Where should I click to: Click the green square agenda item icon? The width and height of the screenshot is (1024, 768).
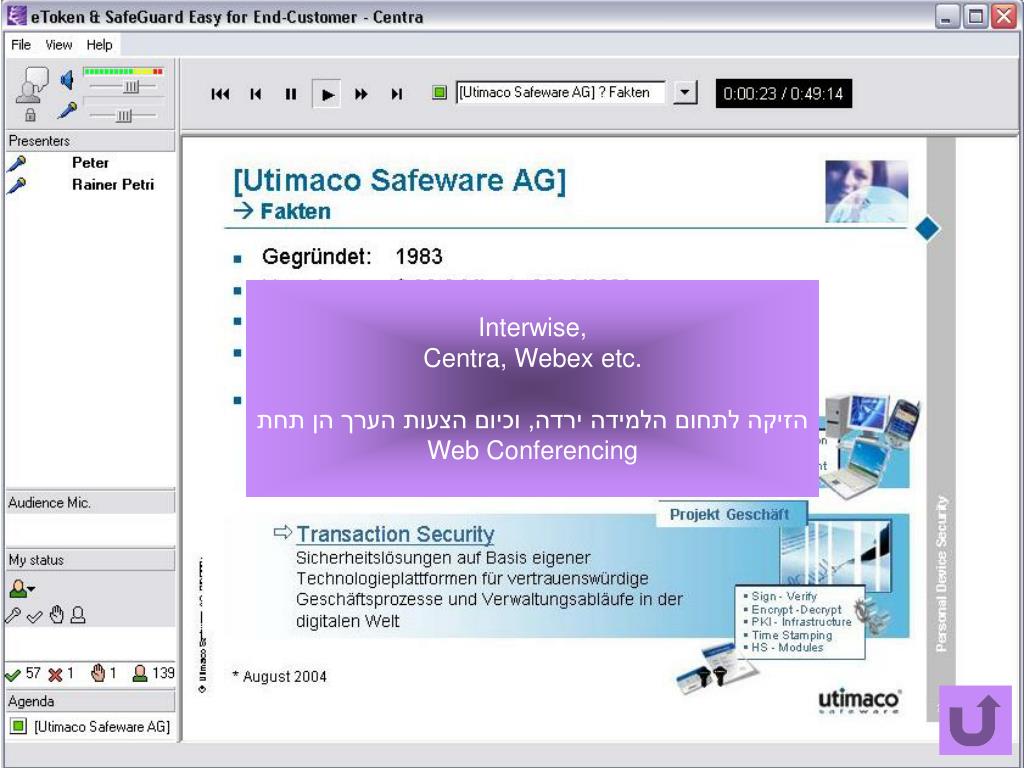18,726
